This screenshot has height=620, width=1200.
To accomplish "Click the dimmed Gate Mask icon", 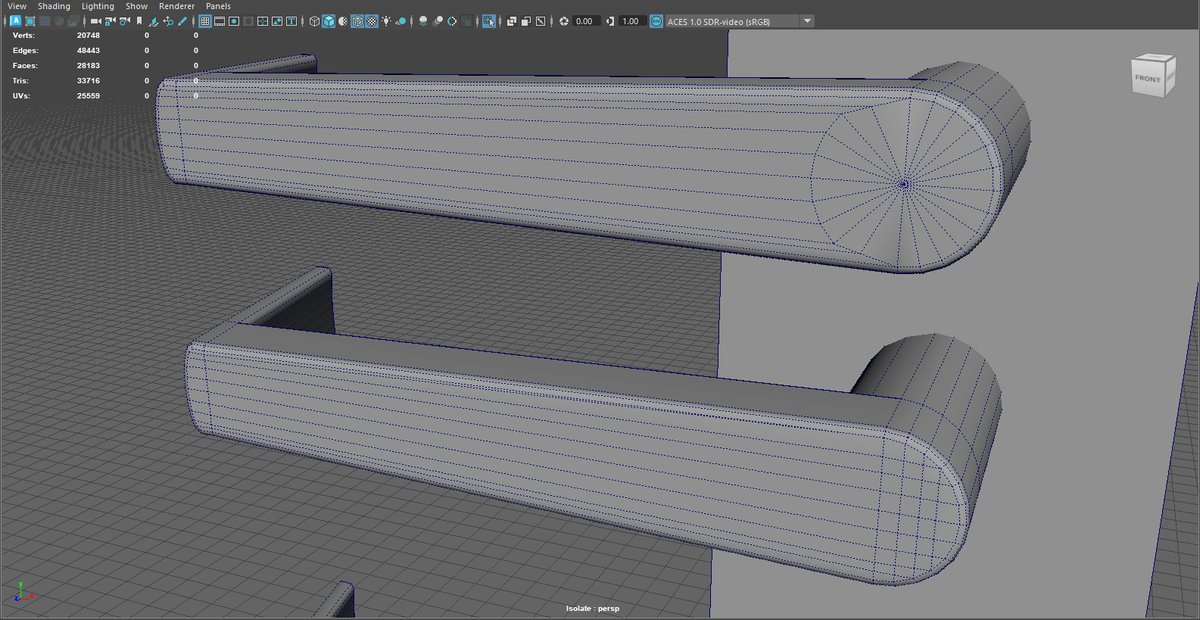I will [248, 21].
